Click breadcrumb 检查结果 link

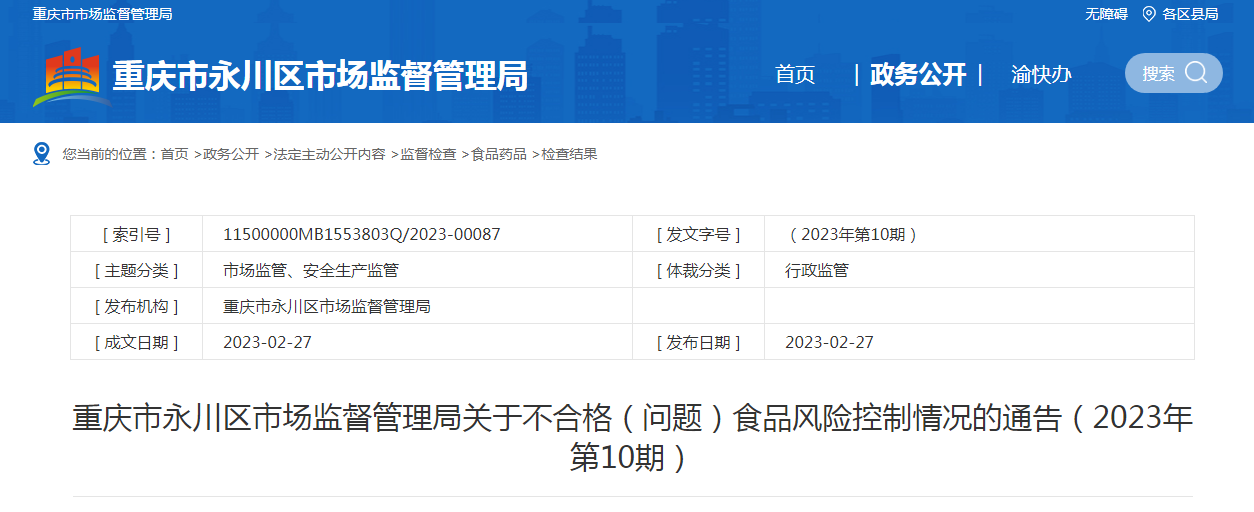[x=569, y=154]
